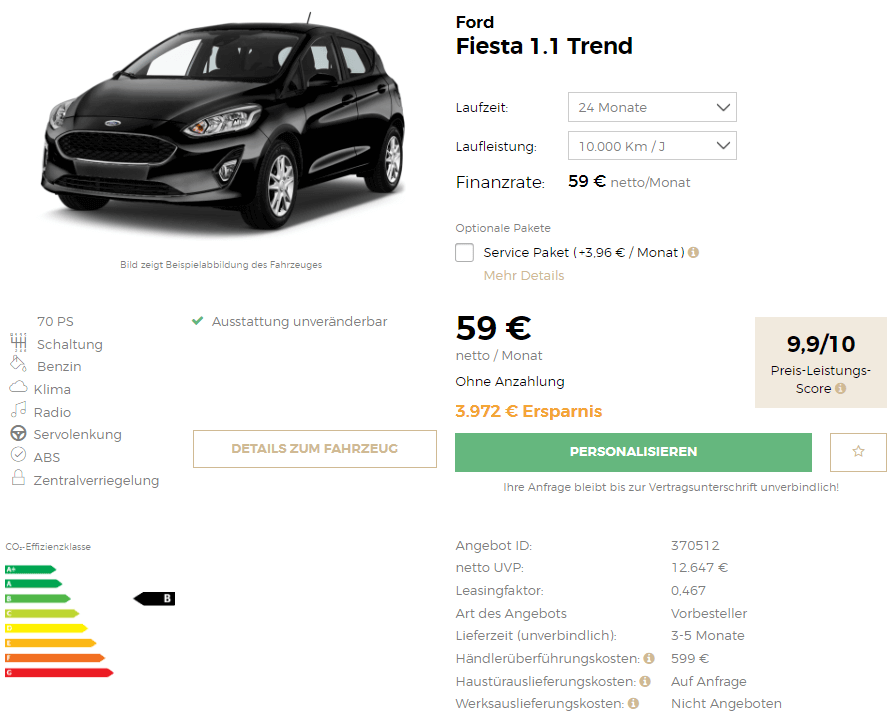
Task: Click the Servolenkung steering wheel icon
Action: pos(18,434)
